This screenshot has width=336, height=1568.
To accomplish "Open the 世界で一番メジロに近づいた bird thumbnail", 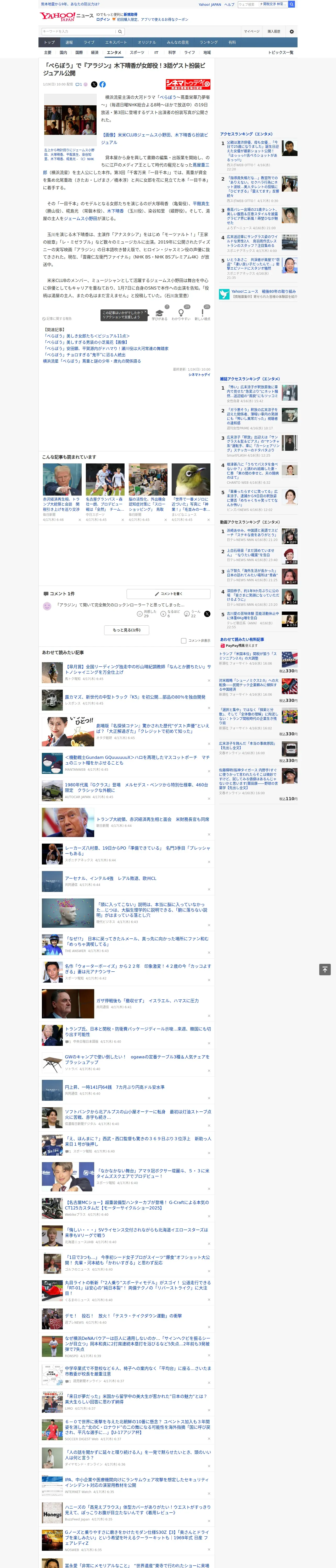I will (x=191, y=480).
